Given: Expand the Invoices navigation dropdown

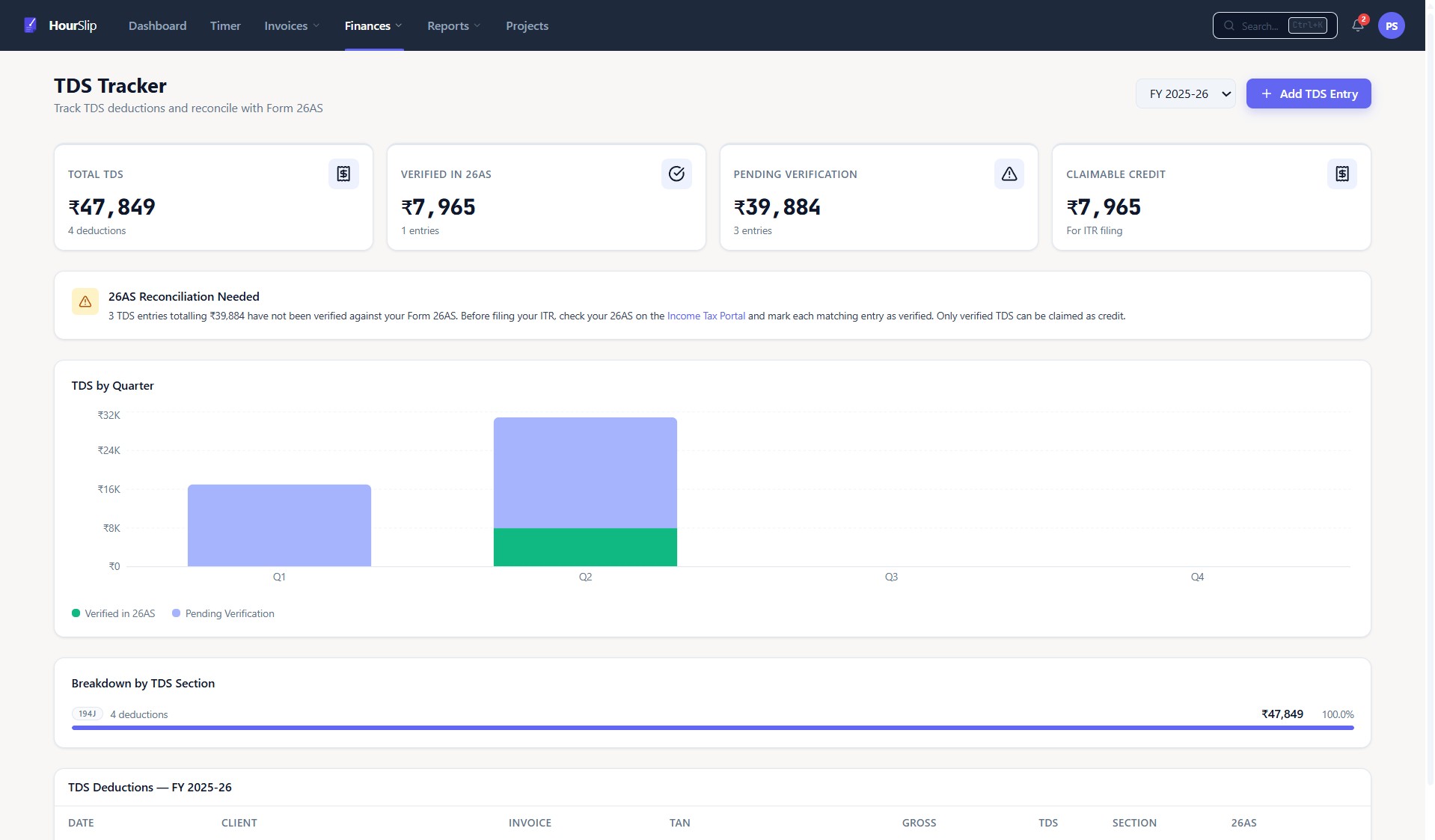Looking at the screenshot, I should pos(292,25).
